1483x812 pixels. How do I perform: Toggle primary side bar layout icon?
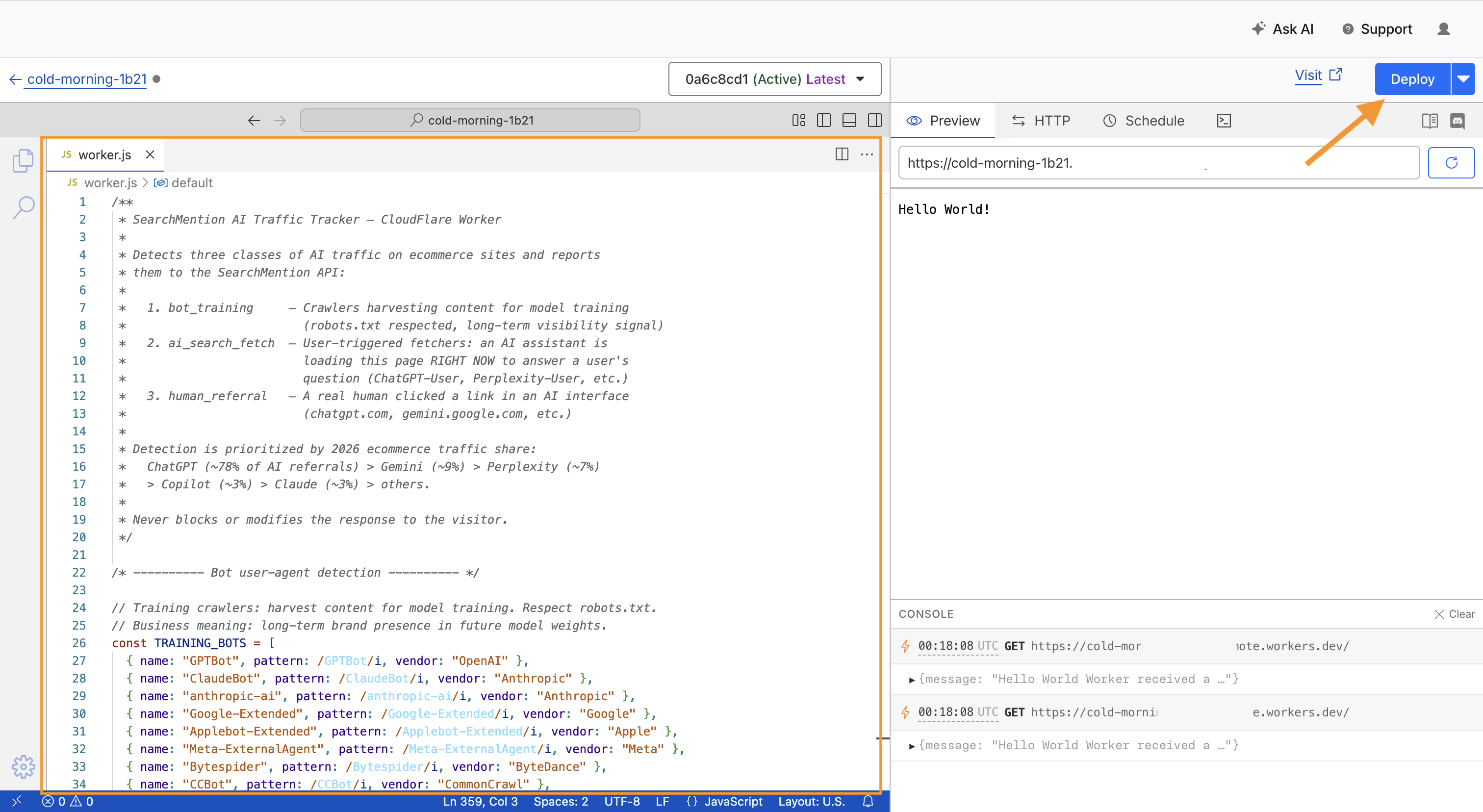(x=824, y=120)
